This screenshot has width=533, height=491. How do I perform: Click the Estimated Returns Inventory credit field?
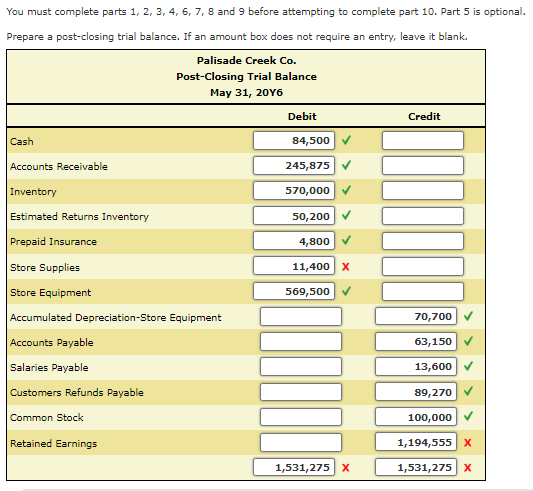pos(423,216)
